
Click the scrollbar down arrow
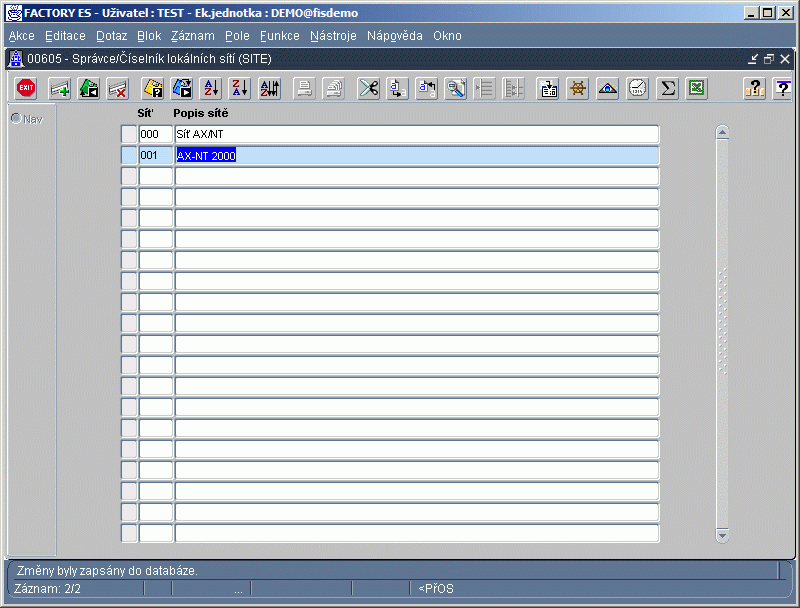click(722, 535)
